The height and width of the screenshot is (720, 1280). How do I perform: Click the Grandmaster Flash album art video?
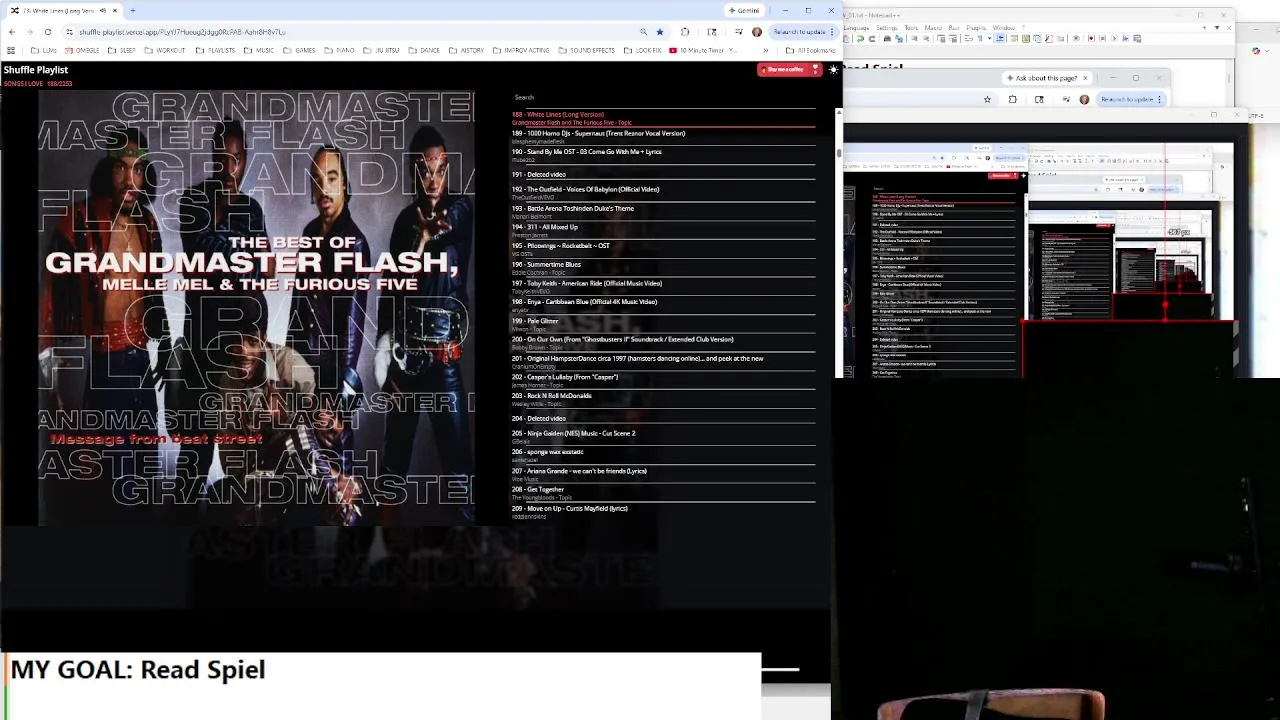(256, 307)
